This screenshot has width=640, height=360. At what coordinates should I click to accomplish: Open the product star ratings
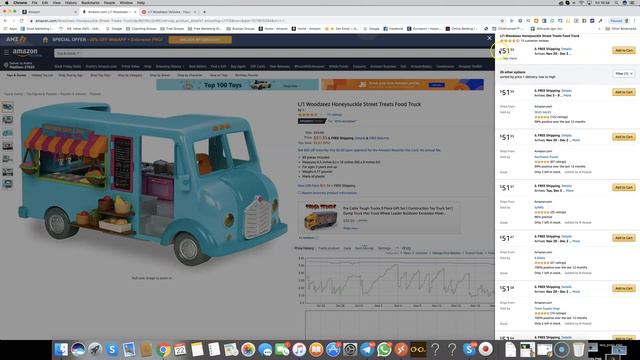(308, 115)
